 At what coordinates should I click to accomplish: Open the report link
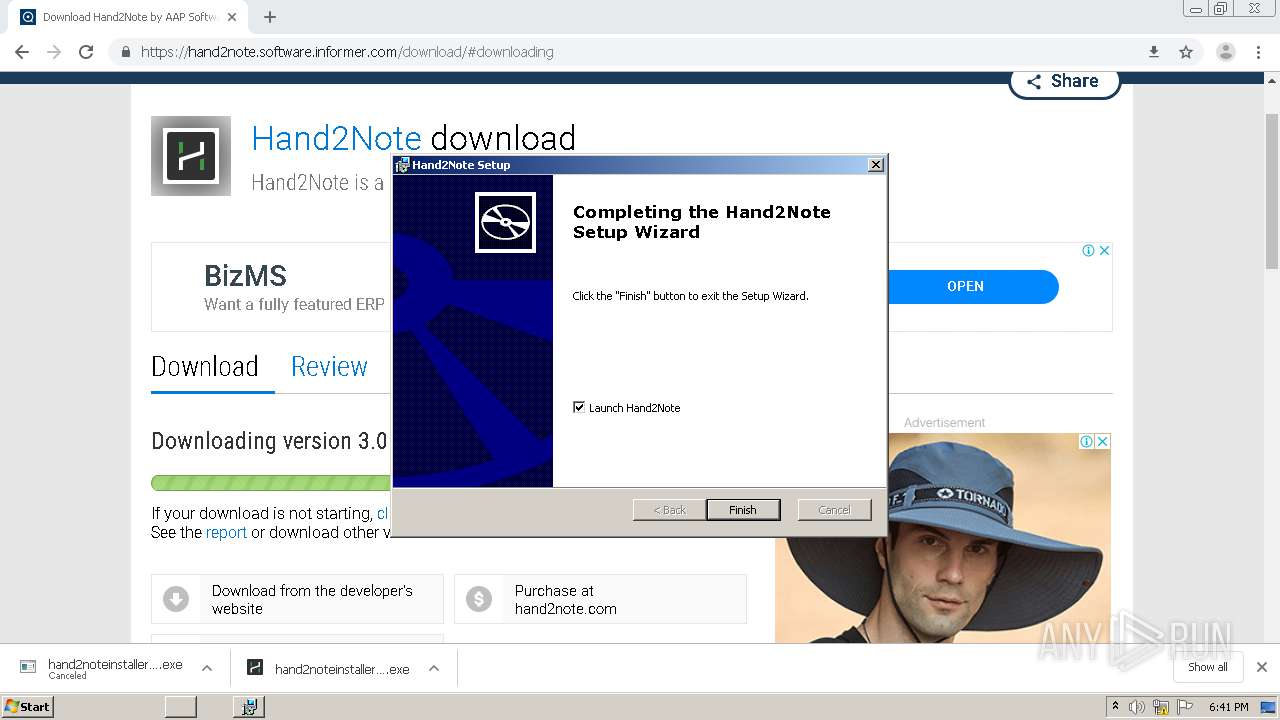click(x=226, y=533)
